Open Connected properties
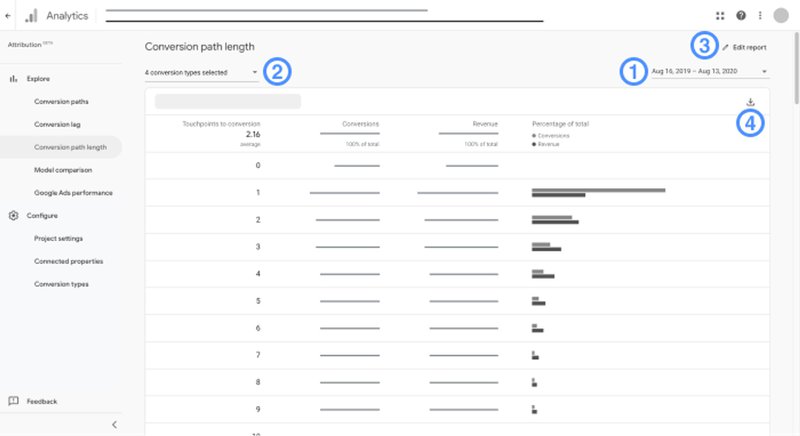800x436 pixels. pos(68,261)
